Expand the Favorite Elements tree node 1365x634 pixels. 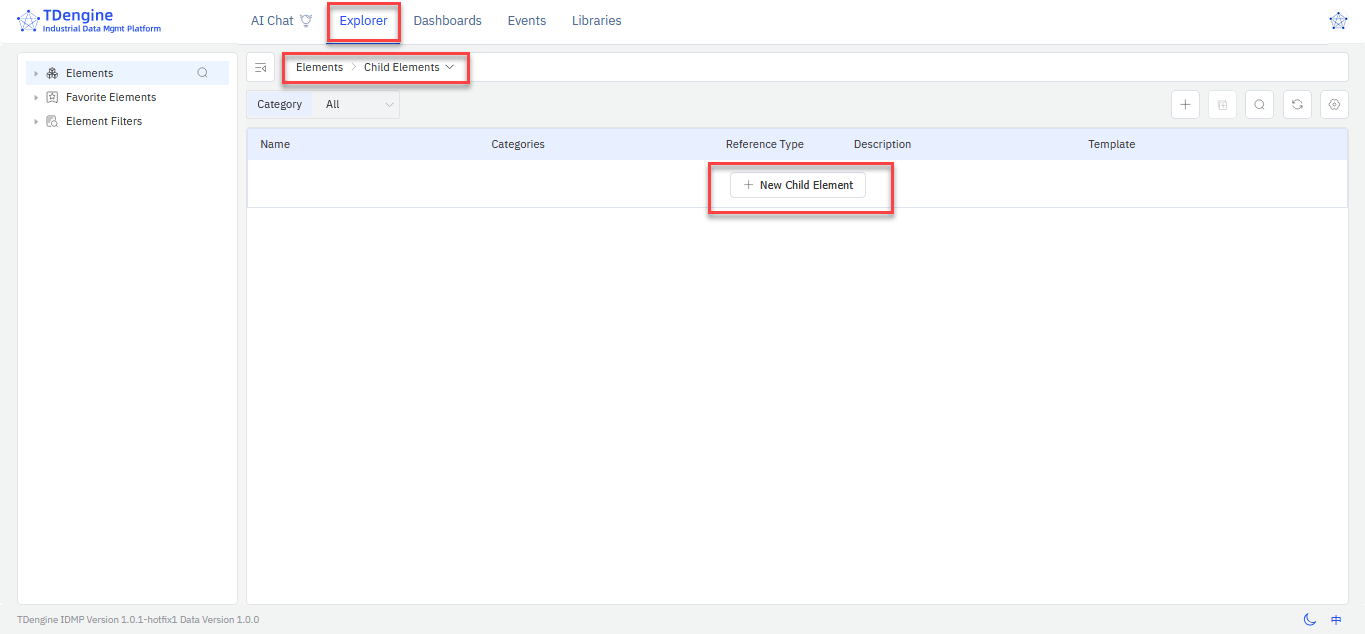tap(36, 97)
